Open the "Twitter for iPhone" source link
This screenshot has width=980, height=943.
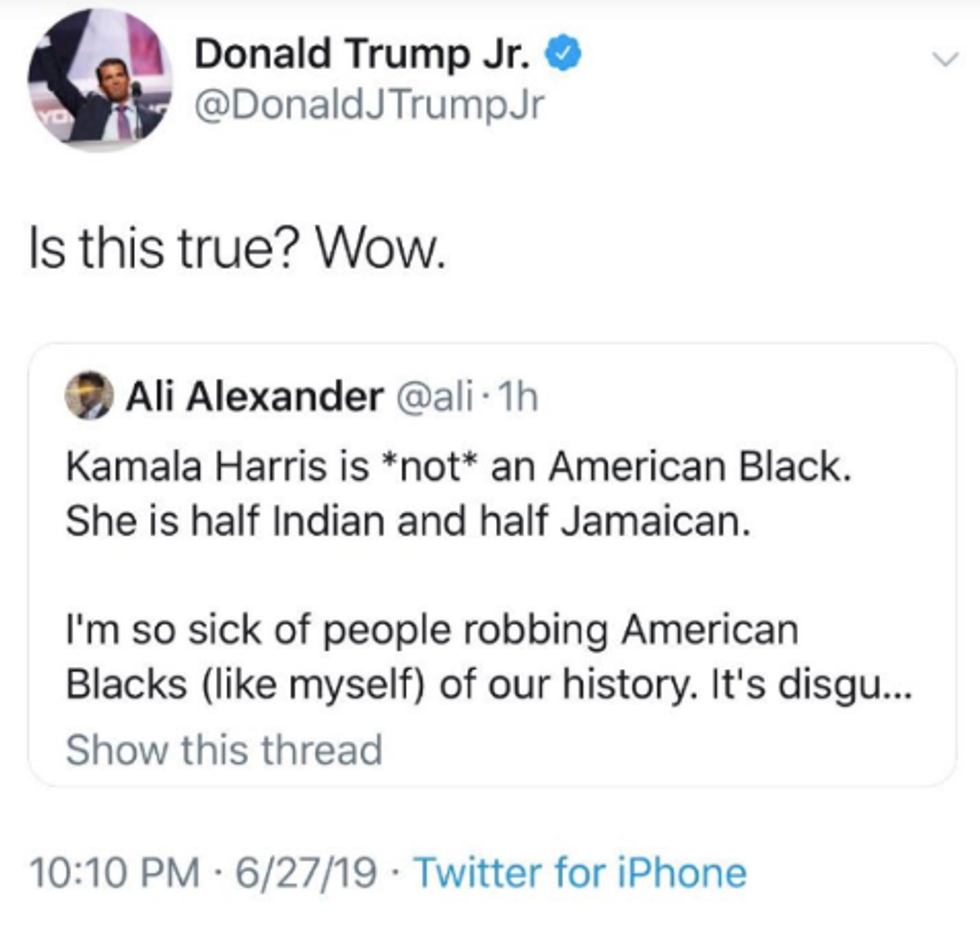[579, 872]
